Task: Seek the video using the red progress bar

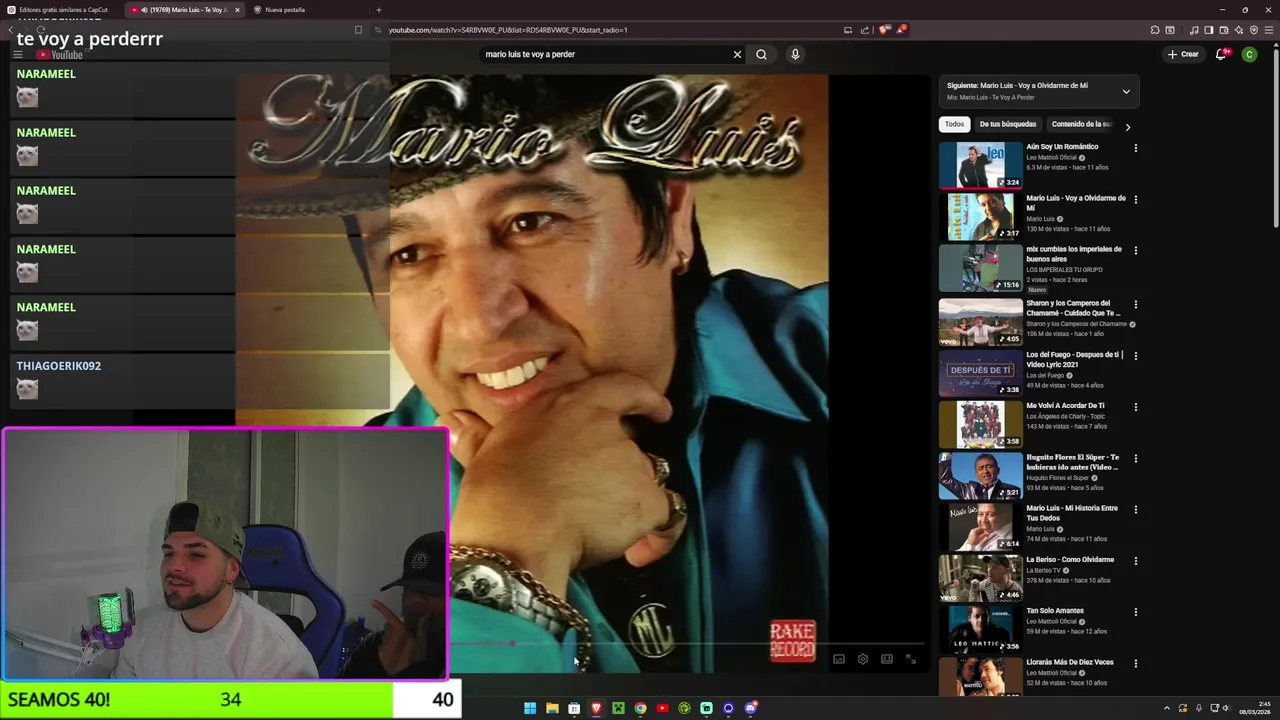Action: point(686,644)
